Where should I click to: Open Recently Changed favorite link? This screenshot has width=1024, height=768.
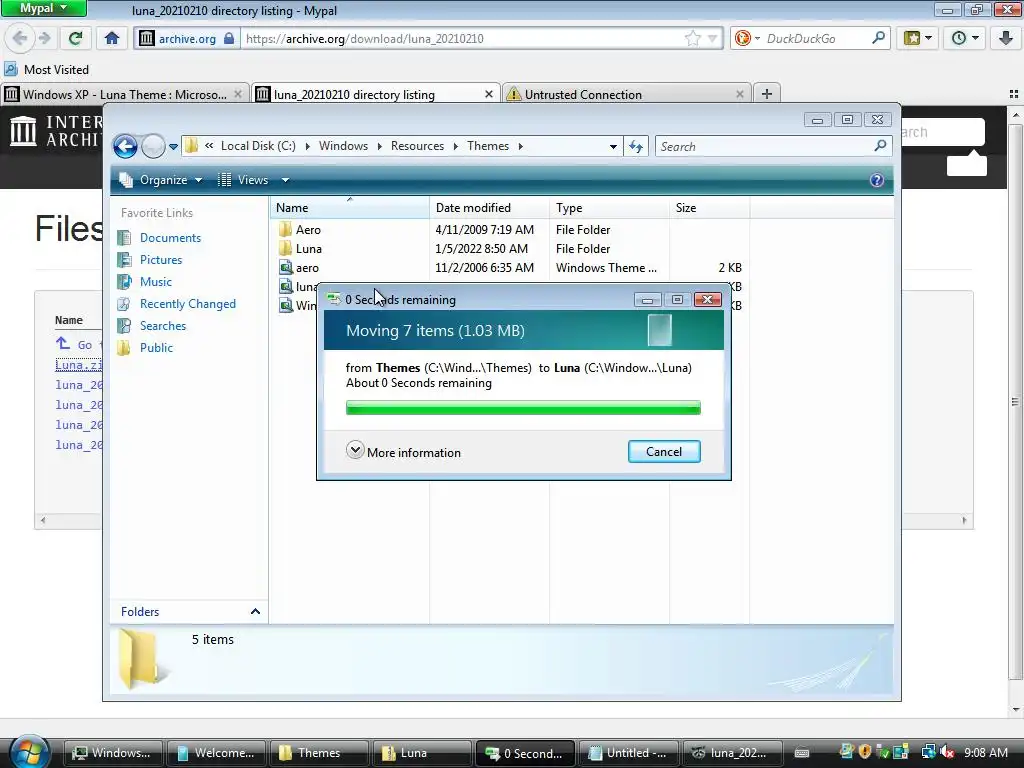(x=187, y=304)
